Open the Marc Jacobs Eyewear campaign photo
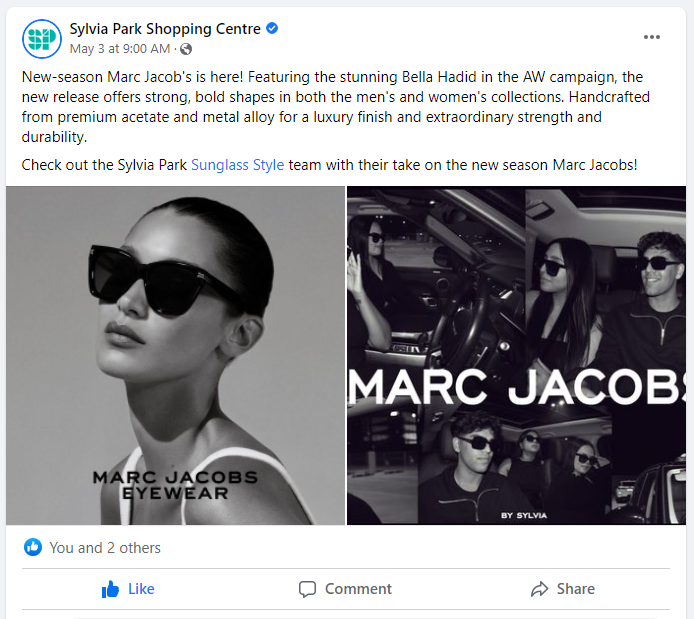694x619 pixels. pyautogui.click(x=175, y=355)
